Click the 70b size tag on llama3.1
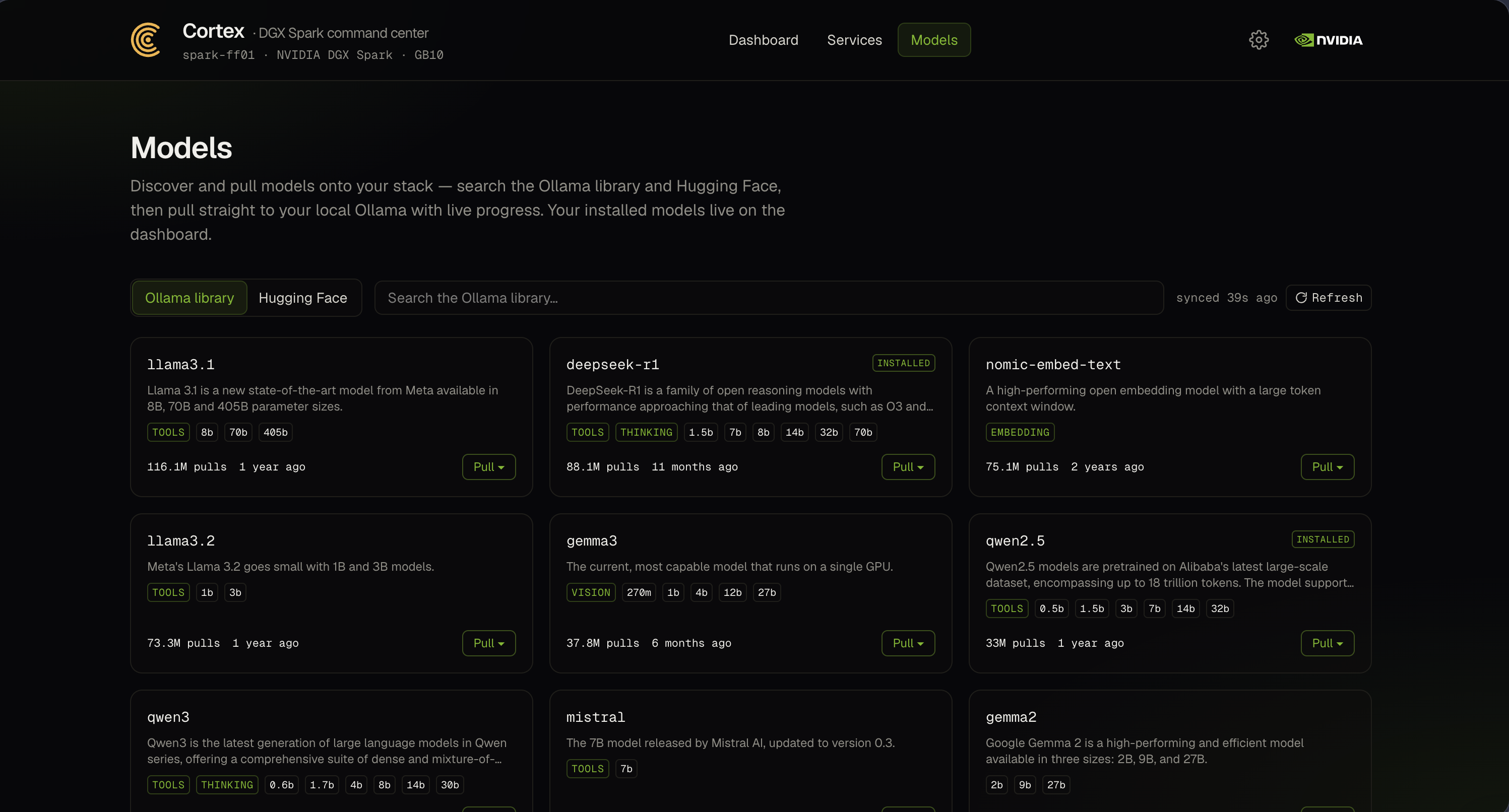 238,432
